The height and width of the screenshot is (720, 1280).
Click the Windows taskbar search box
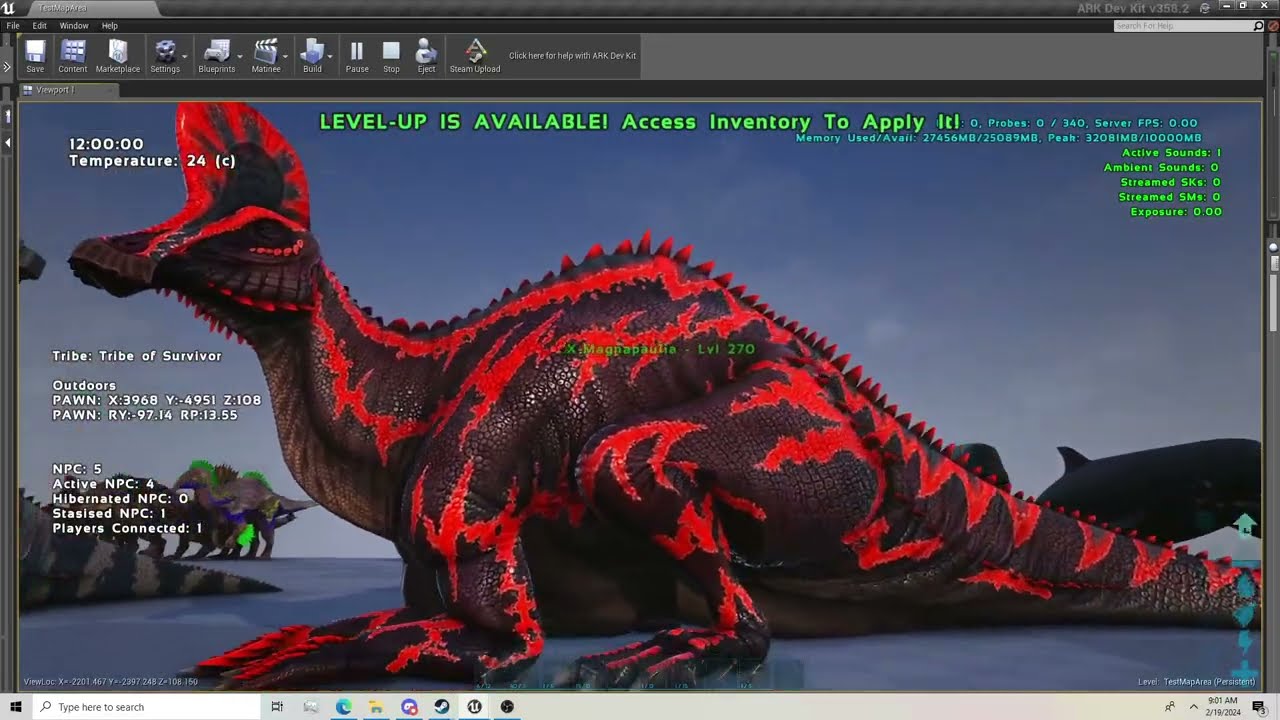click(146, 707)
